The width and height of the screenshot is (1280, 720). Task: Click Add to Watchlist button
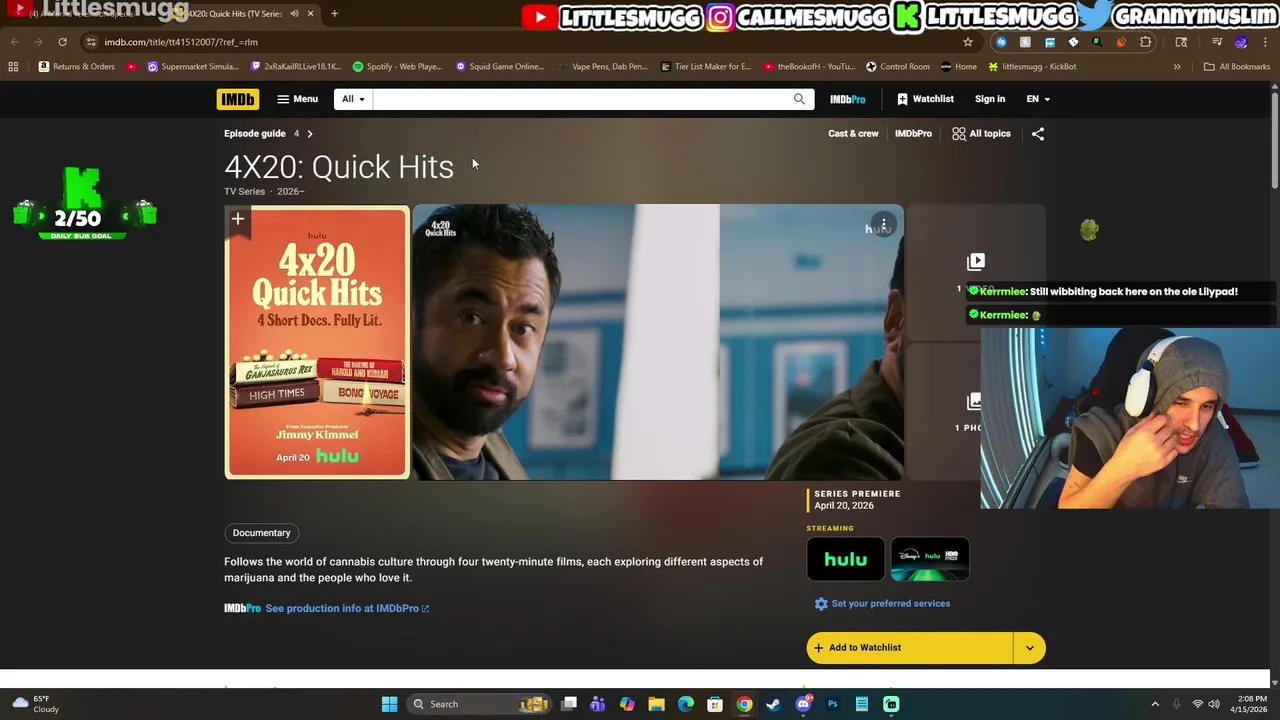click(x=910, y=648)
